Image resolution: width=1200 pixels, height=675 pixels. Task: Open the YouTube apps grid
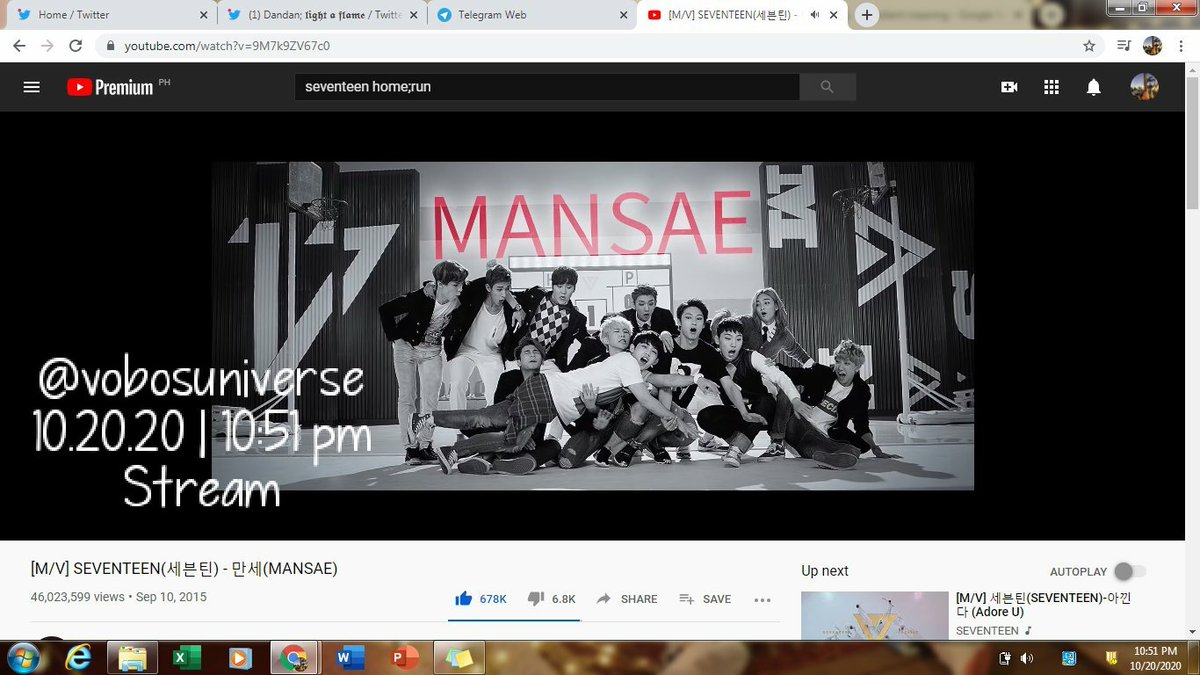pyautogui.click(x=1051, y=87)
